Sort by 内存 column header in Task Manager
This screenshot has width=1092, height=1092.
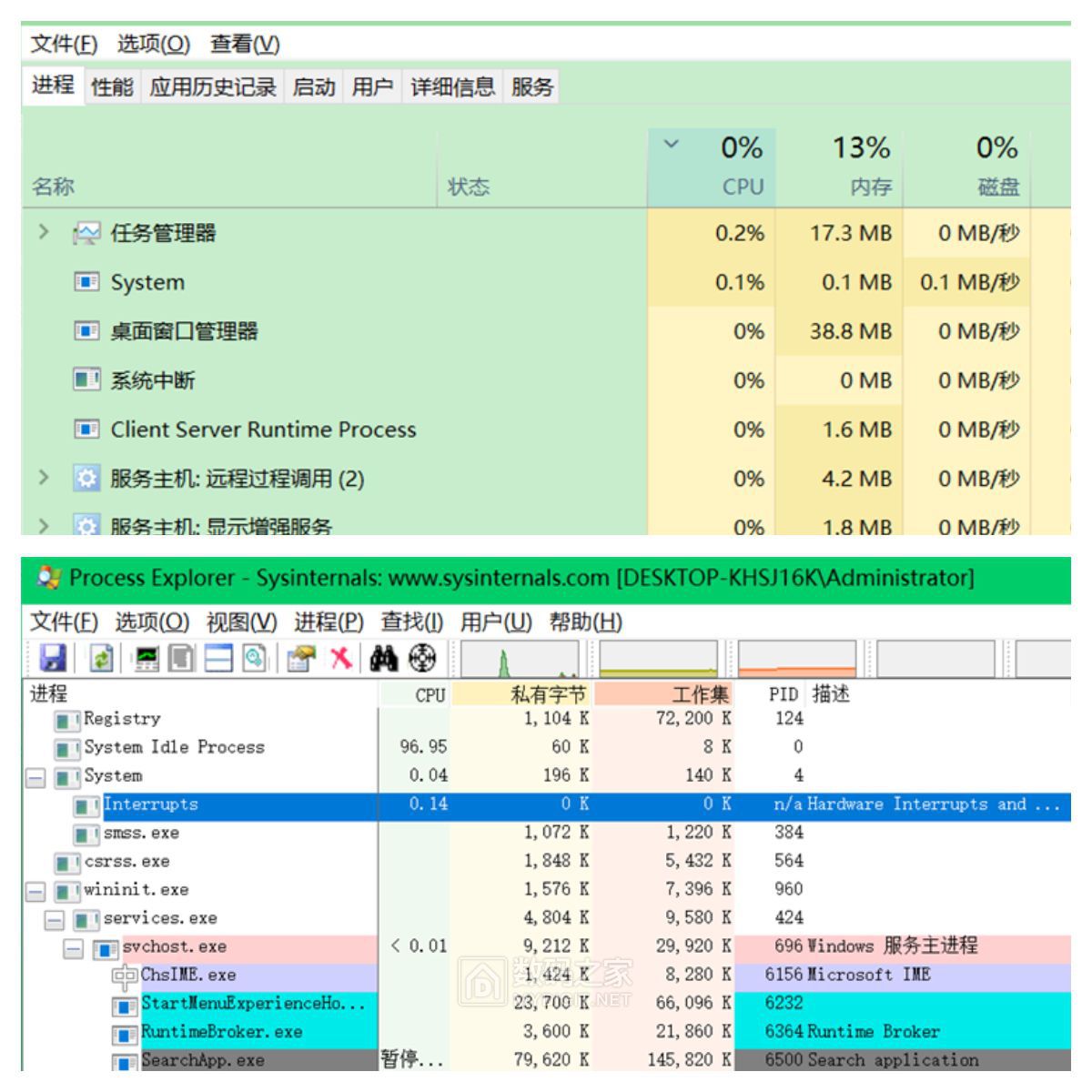[x=839, y=167]
